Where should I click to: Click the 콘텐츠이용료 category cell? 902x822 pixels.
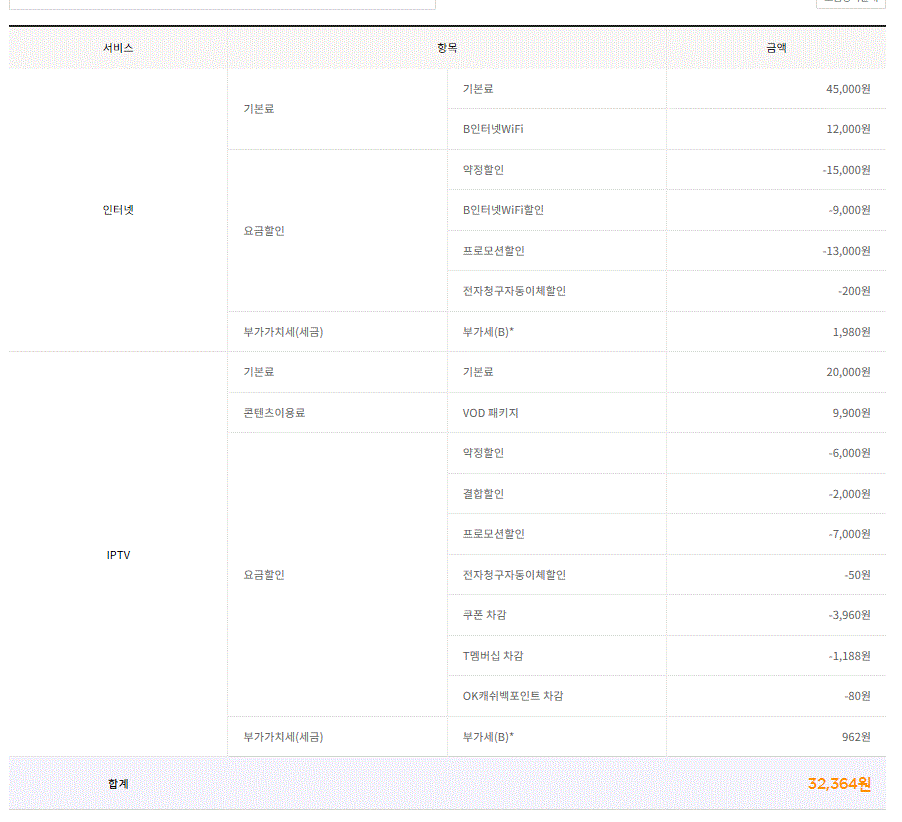tap(273, 413)
